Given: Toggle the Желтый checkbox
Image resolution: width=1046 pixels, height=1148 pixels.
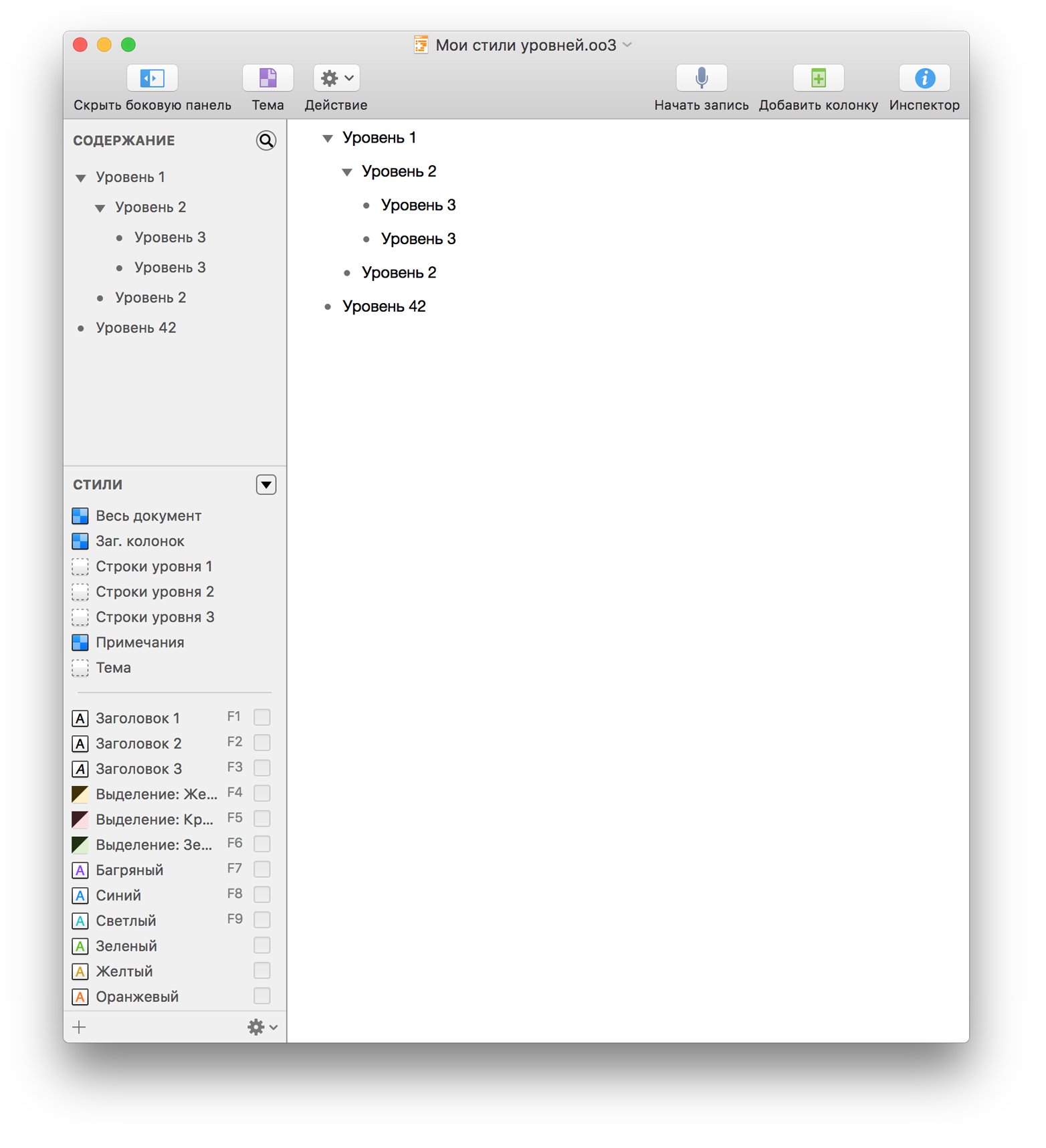Looking at the screenshot, I should (262, 971).
